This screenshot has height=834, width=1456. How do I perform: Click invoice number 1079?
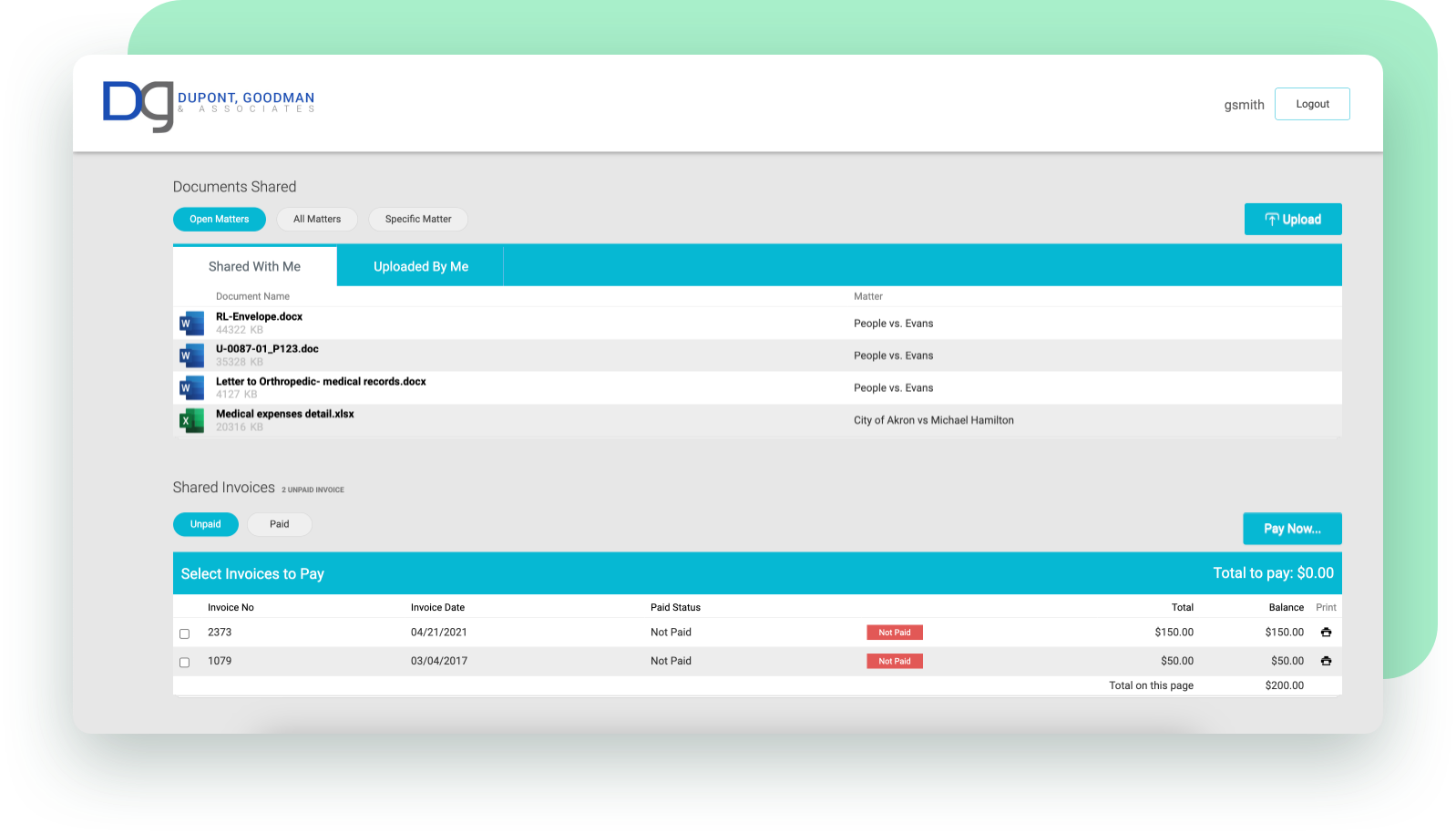coord(220,662)
